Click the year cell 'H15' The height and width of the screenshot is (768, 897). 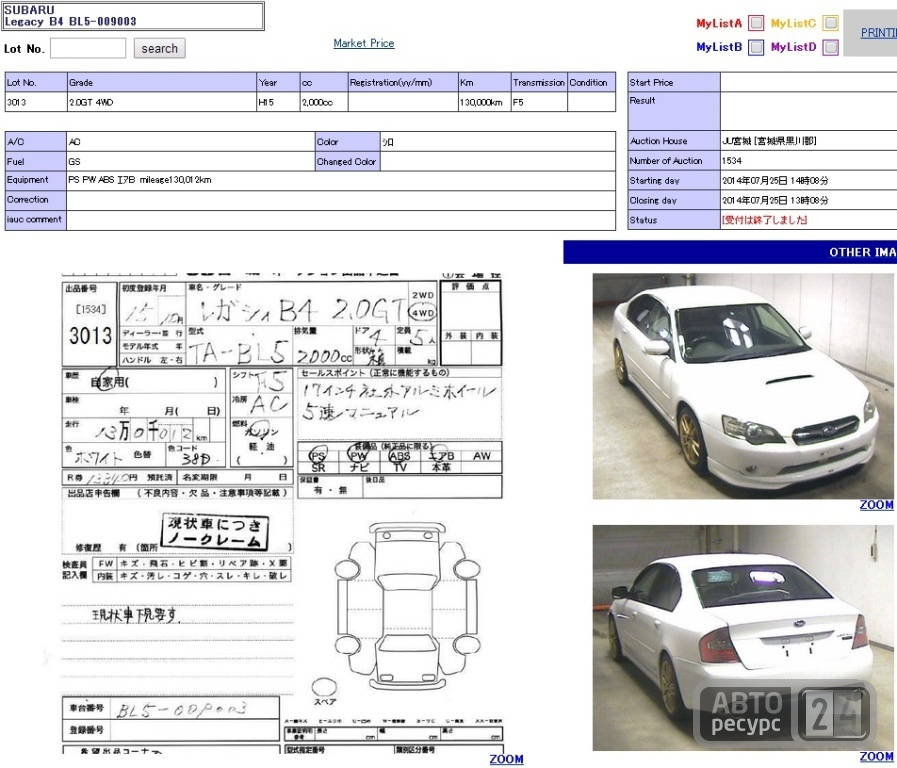[x=279, y=102]
